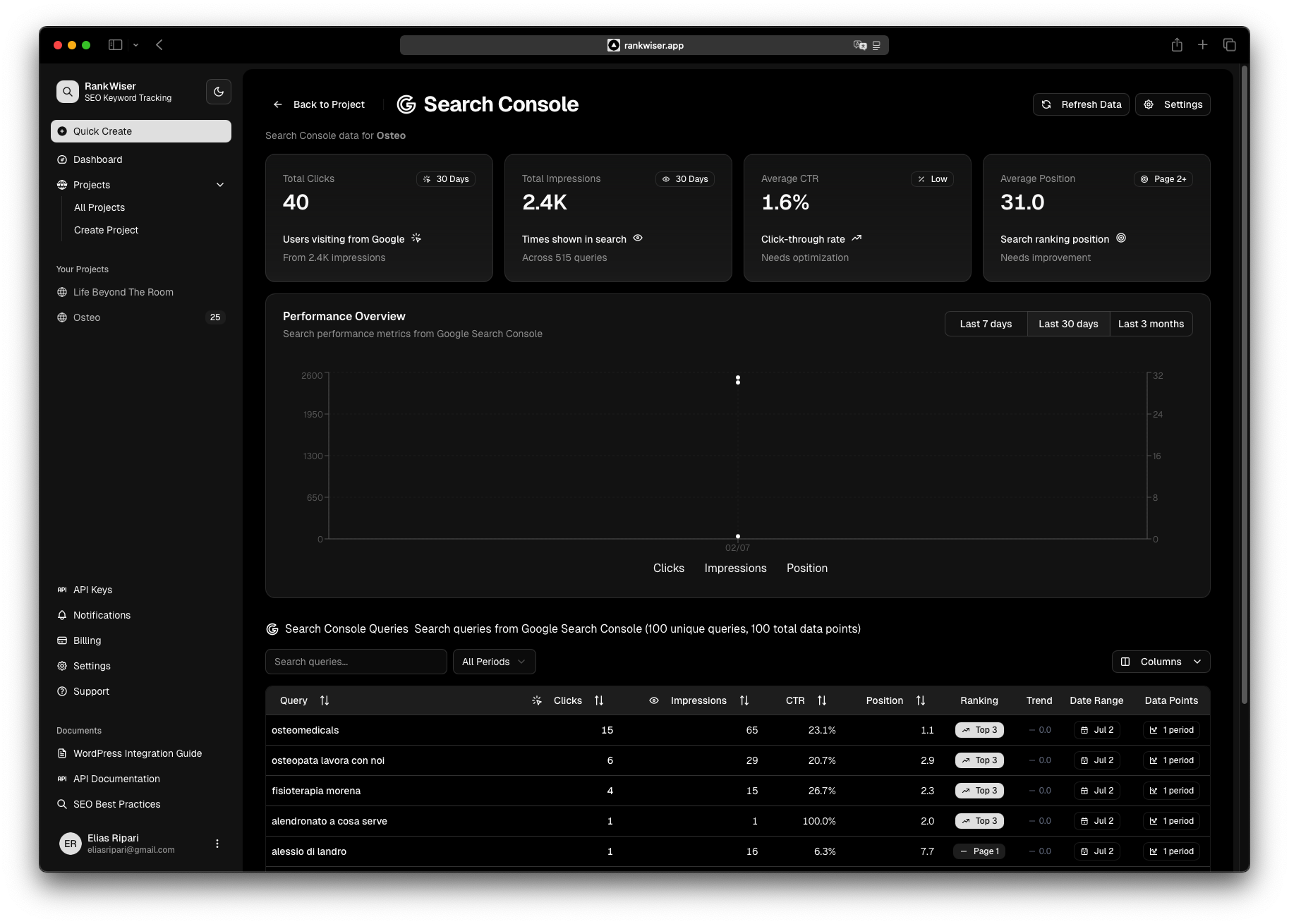Select Last 7 days tab
This screenshot has width=1289, height=924.
point(986,324)
